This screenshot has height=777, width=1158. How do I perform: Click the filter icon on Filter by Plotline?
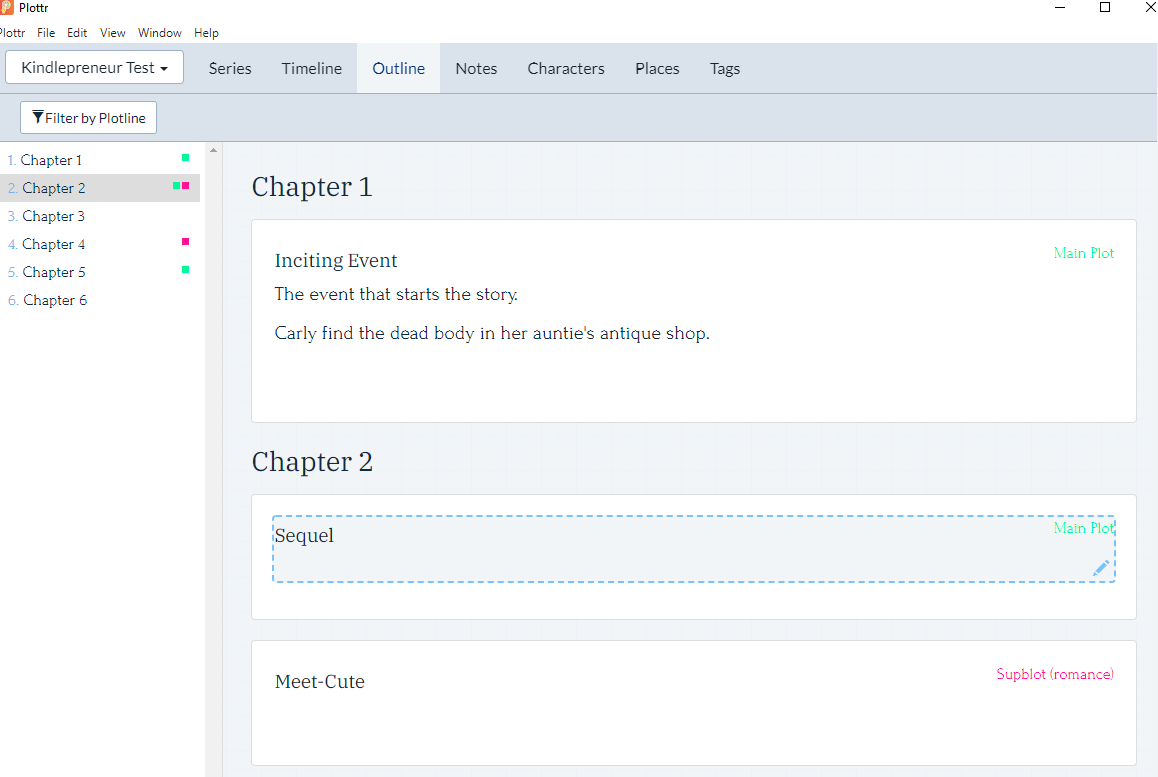(x=37, y=117)
